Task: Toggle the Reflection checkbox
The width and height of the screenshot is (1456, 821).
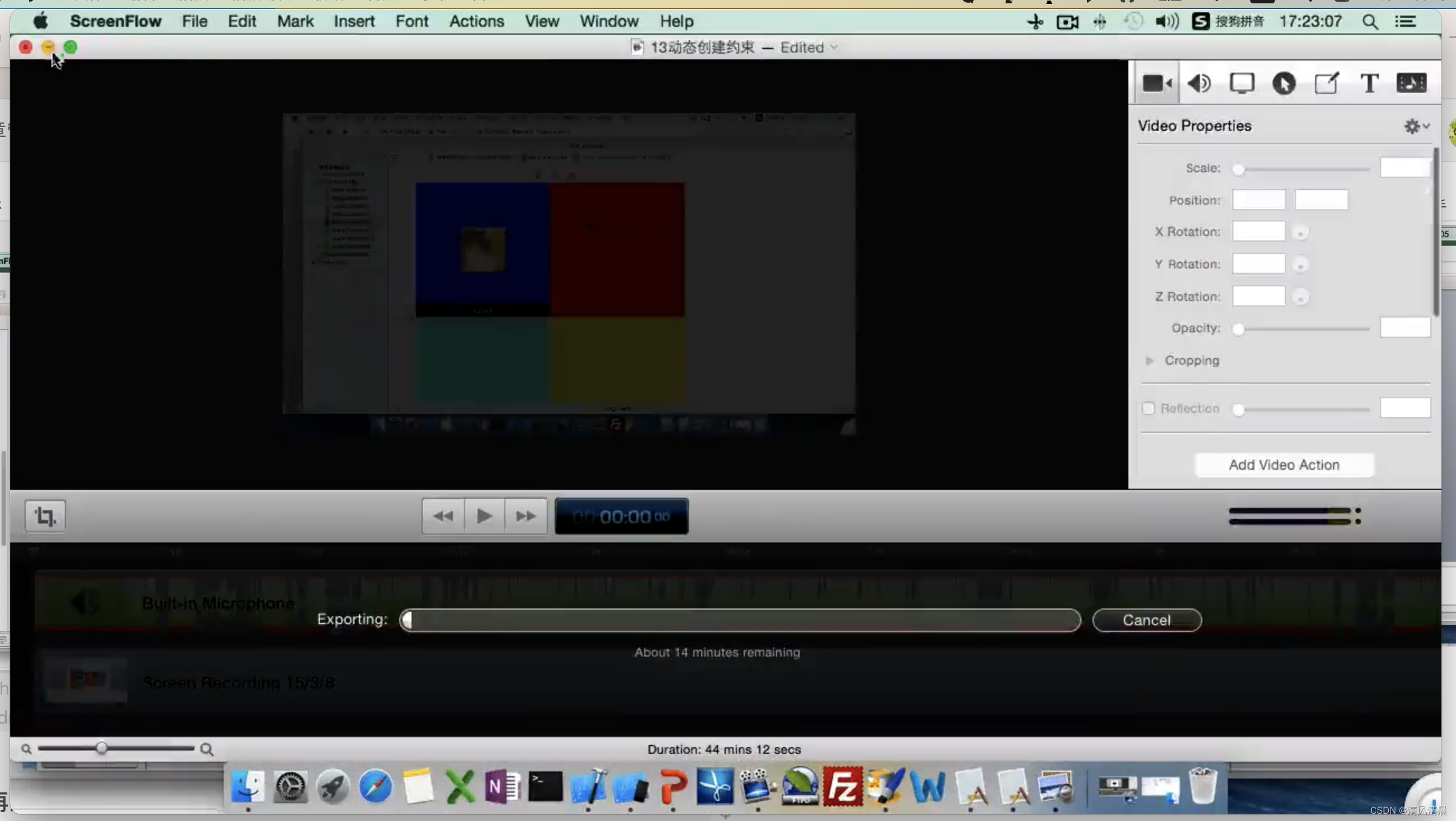Action: (1147, 407)
